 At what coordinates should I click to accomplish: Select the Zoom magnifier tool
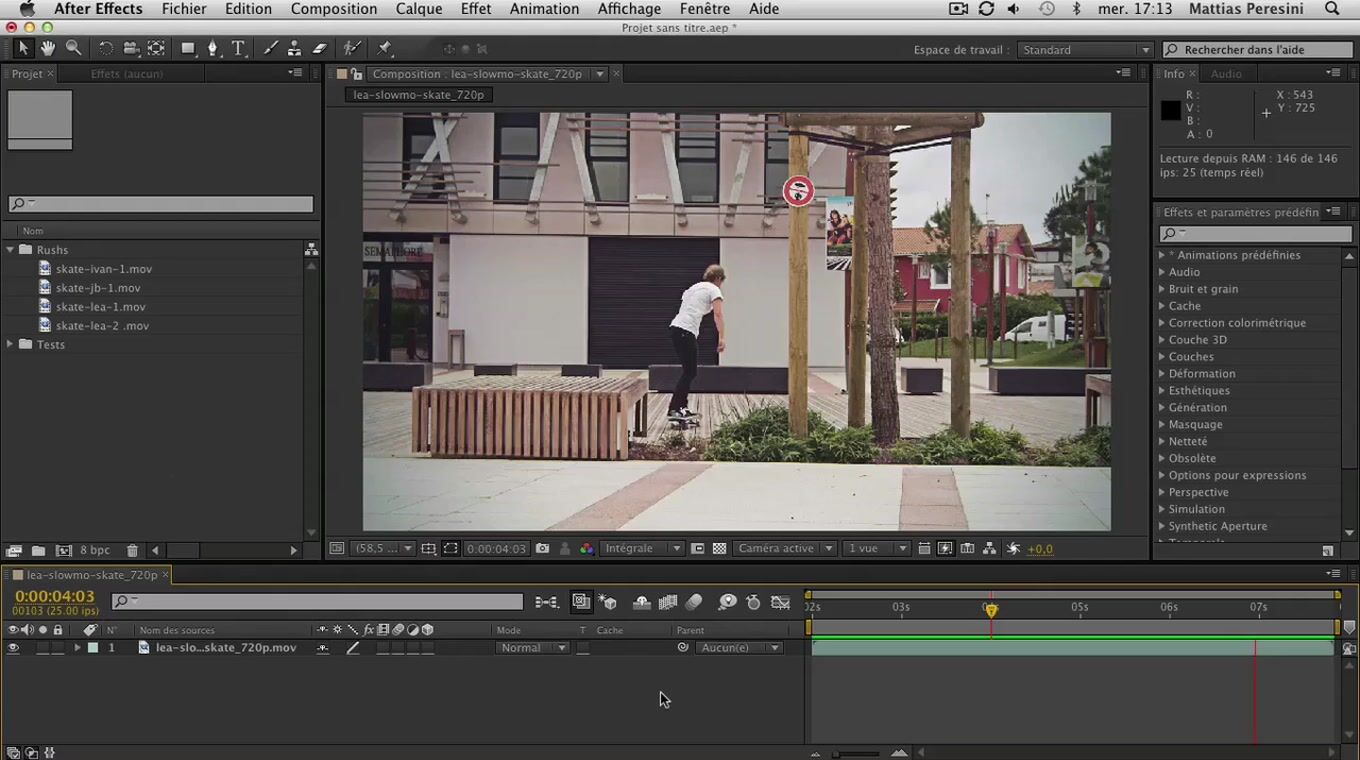point(74,48)
